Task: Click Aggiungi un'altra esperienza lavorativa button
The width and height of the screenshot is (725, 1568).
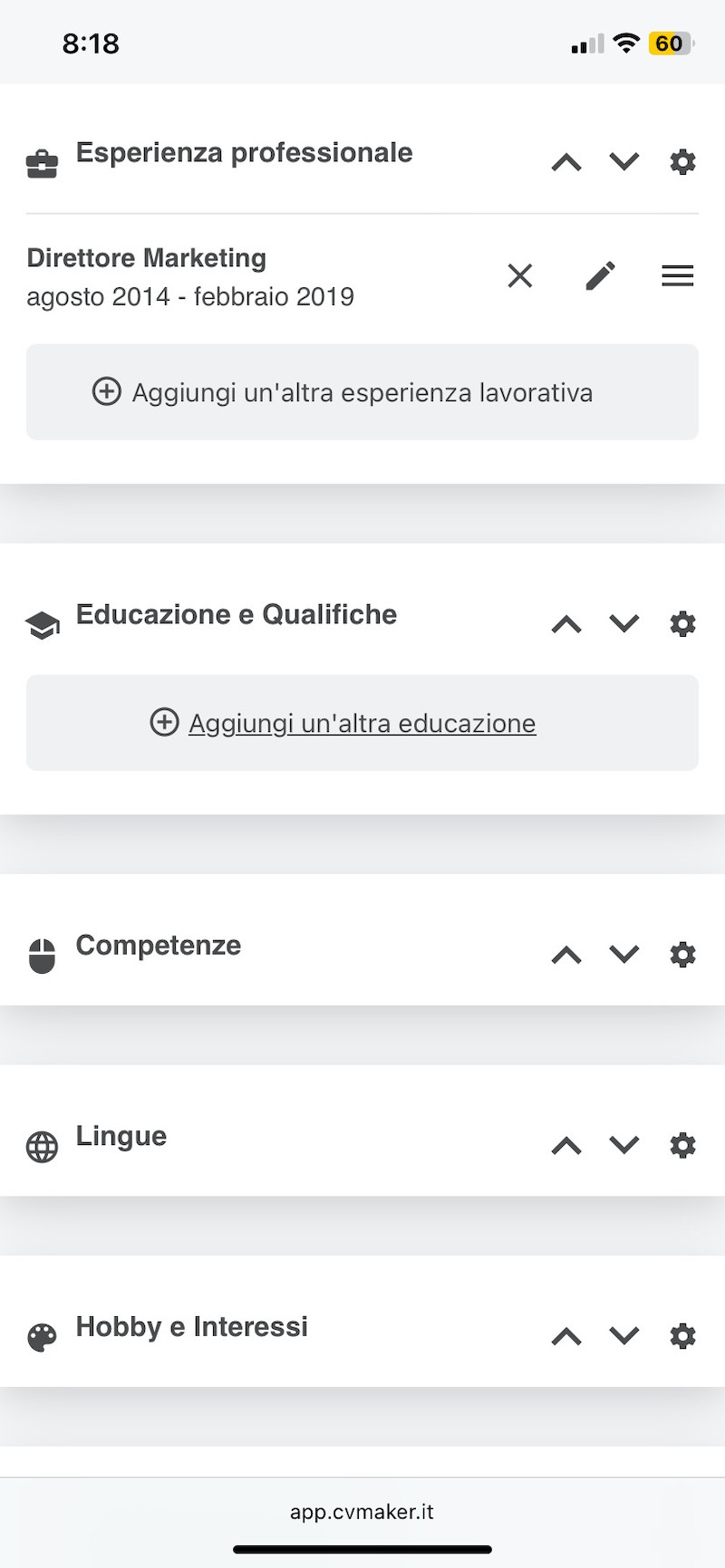Action: pos(362,392)
